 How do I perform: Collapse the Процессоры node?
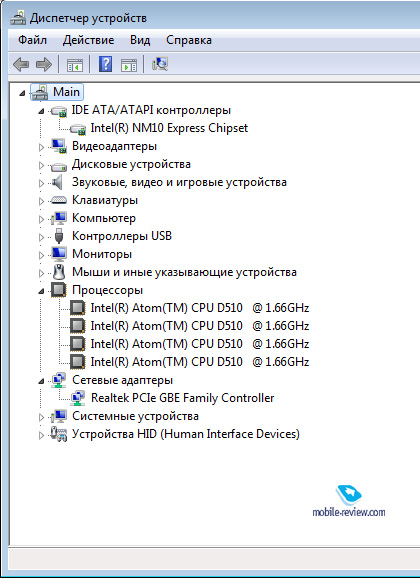coord(41,292)
